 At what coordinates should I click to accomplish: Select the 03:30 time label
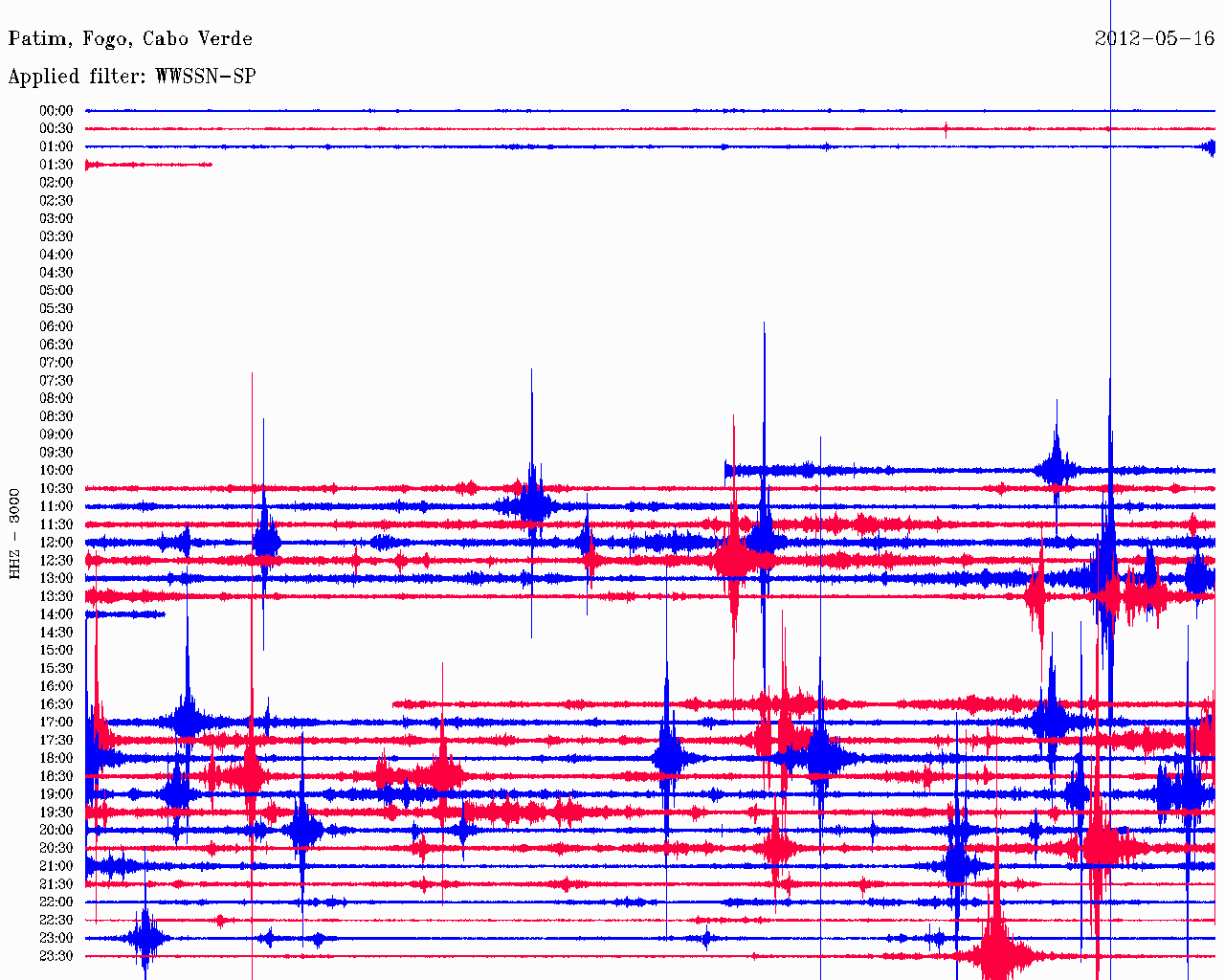56,236
